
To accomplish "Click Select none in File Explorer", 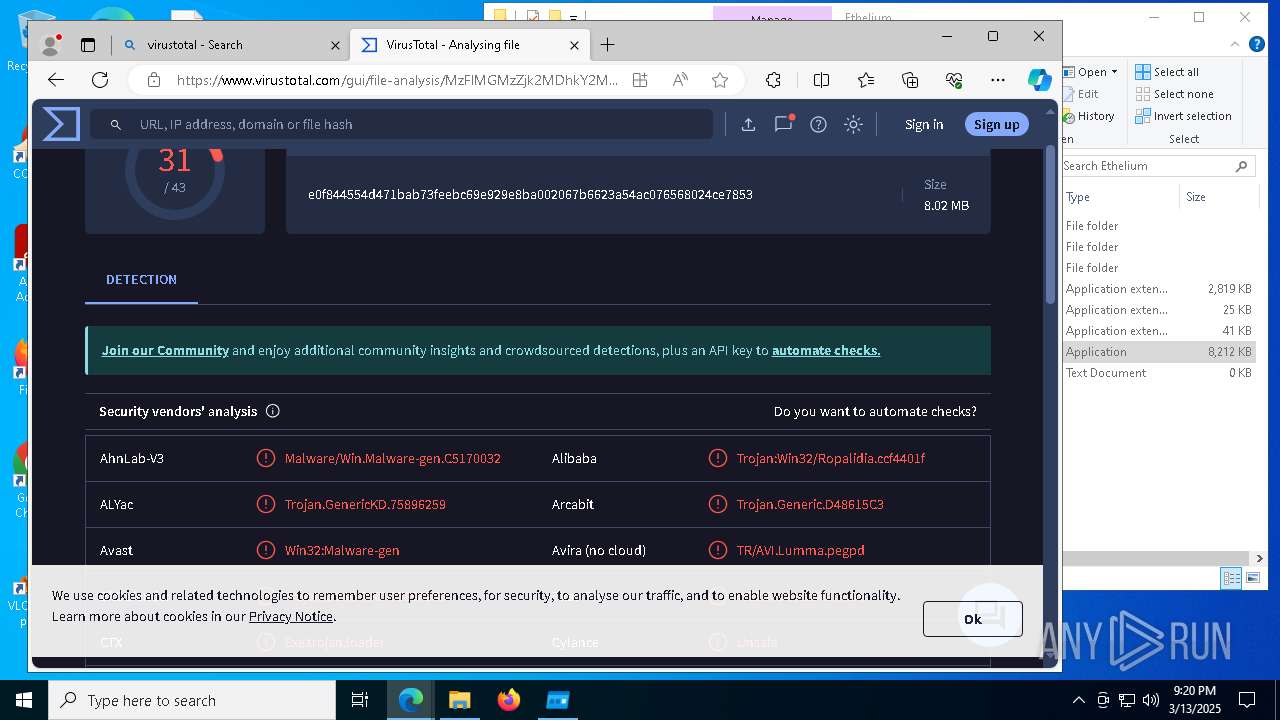I will coord(1174,94).
